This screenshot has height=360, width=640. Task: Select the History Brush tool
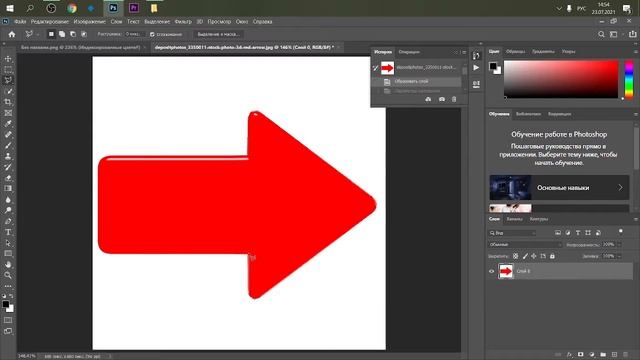tap(8, 167)
